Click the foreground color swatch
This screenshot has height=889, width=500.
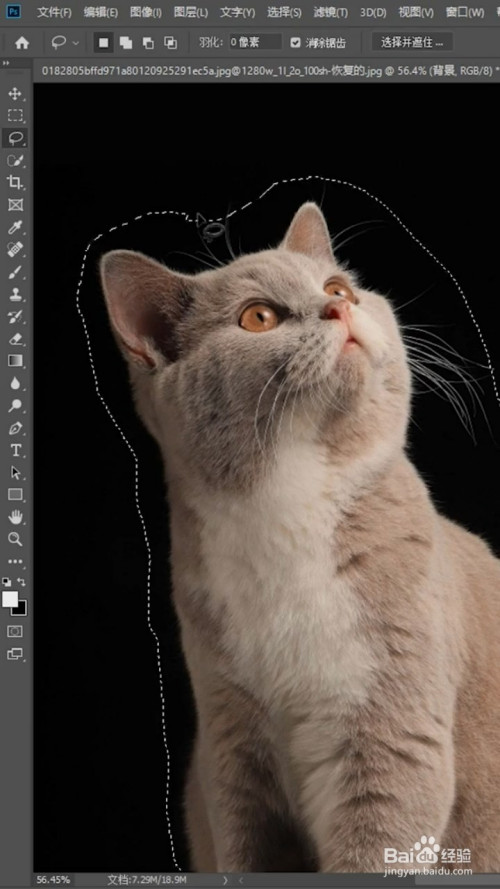coord(10,599)
